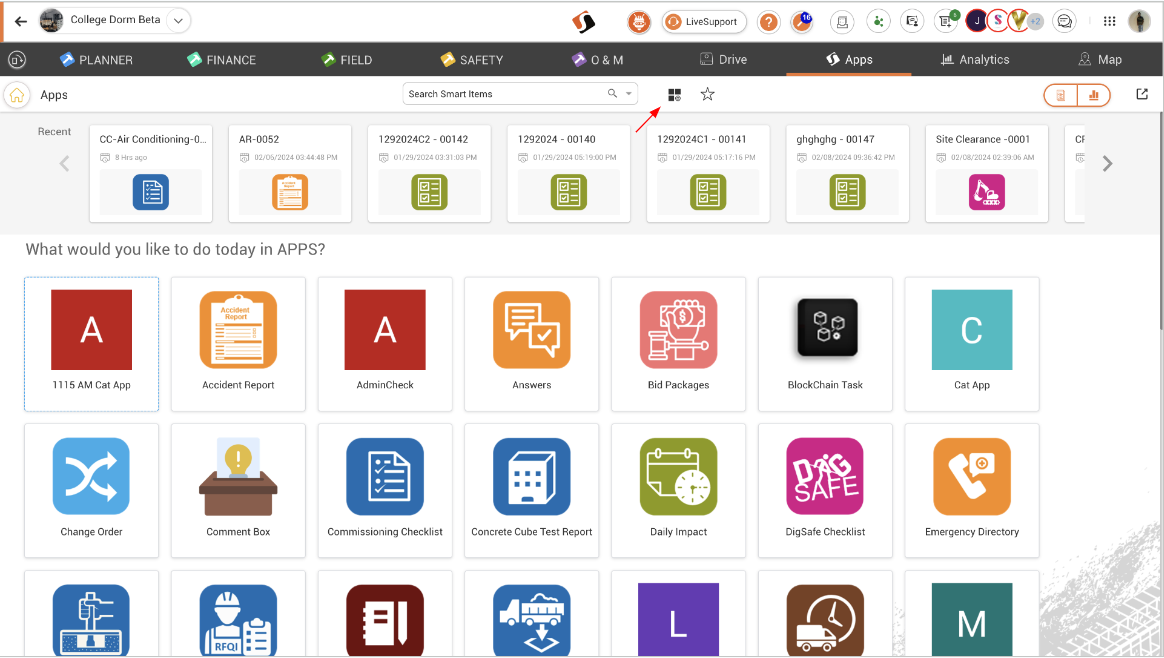This screenshot has width=1164, height=658.
Task: Click the favorites star icon
Action: 707,94
